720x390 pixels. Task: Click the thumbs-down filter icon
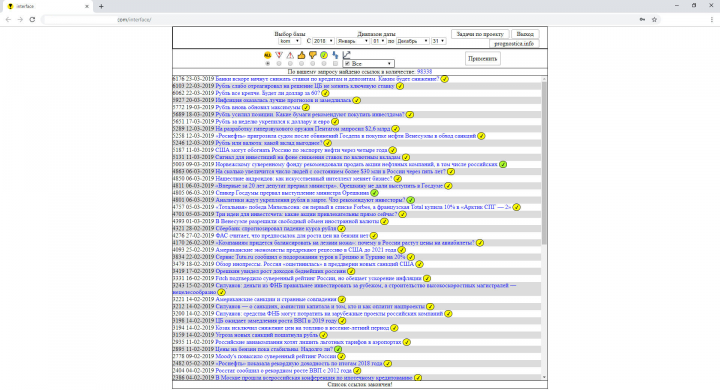point(313,55)
